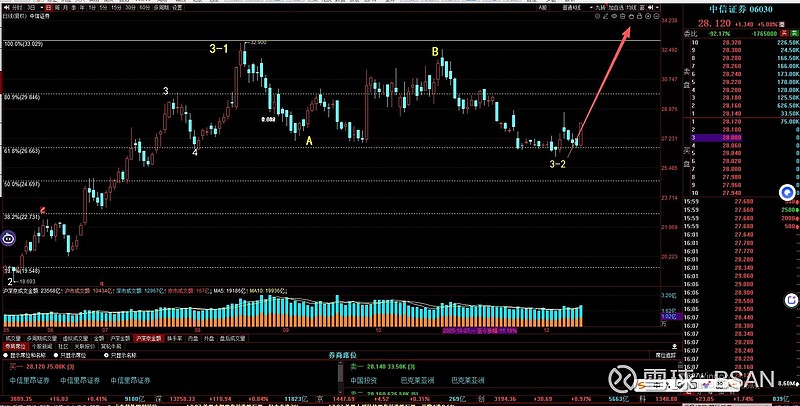Click the 61.8%(26.663) Fibonacci label
Viewport: 800px width, 406px height.
(22, 151)
